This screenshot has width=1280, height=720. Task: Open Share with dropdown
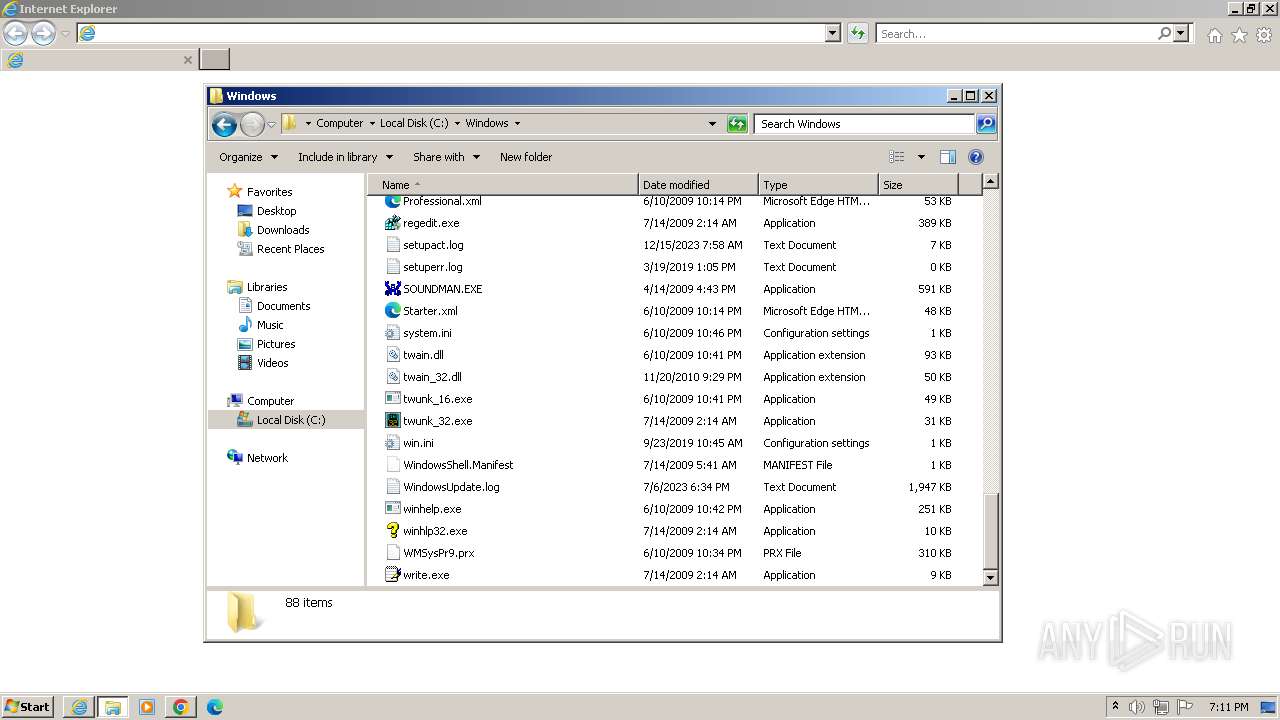446,157
